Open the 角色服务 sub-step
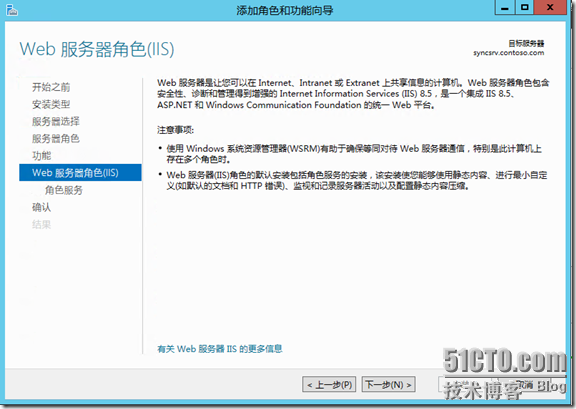 [x=64, y=190]
